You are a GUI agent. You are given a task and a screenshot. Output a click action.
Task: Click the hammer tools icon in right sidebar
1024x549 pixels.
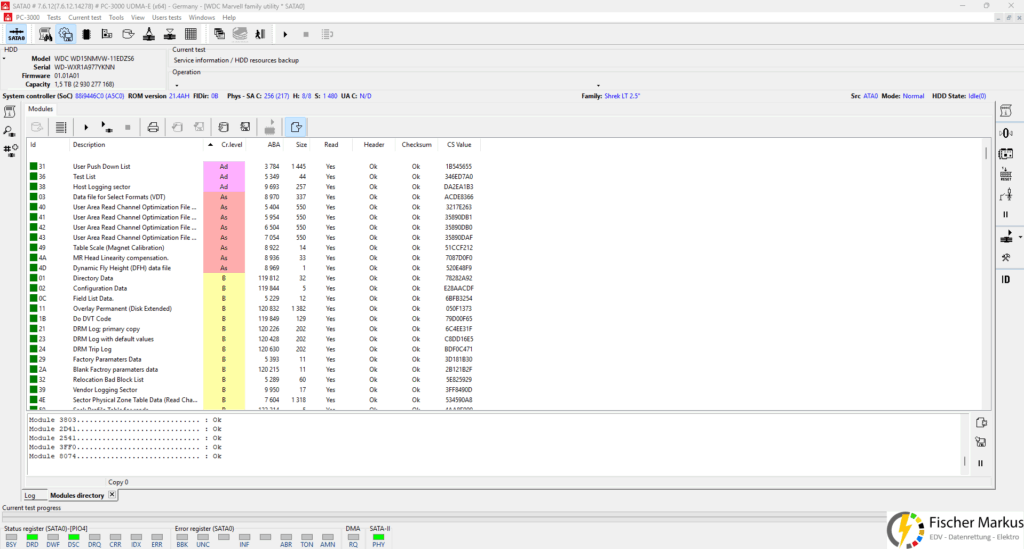point(1005,257)
